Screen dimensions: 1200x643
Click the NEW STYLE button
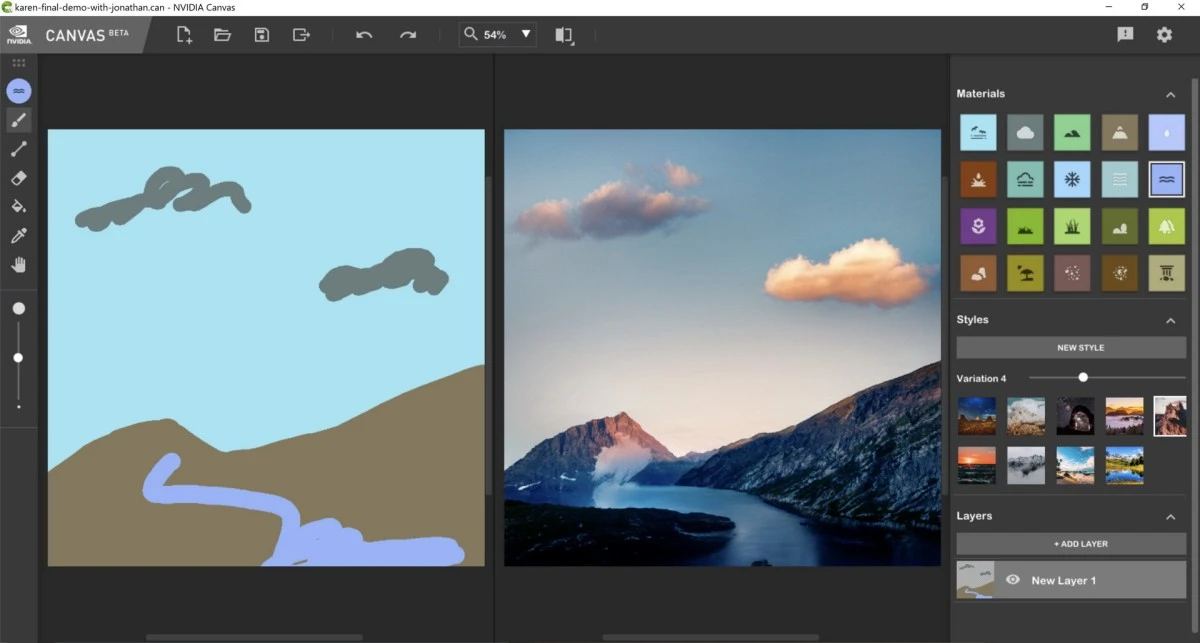coord(1080,347)
